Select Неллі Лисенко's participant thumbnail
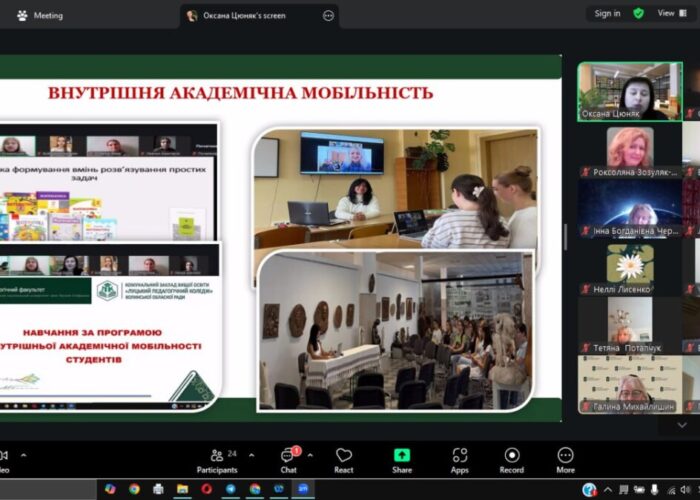This screenshot has width=700, height=500. [x=629, y=268]
